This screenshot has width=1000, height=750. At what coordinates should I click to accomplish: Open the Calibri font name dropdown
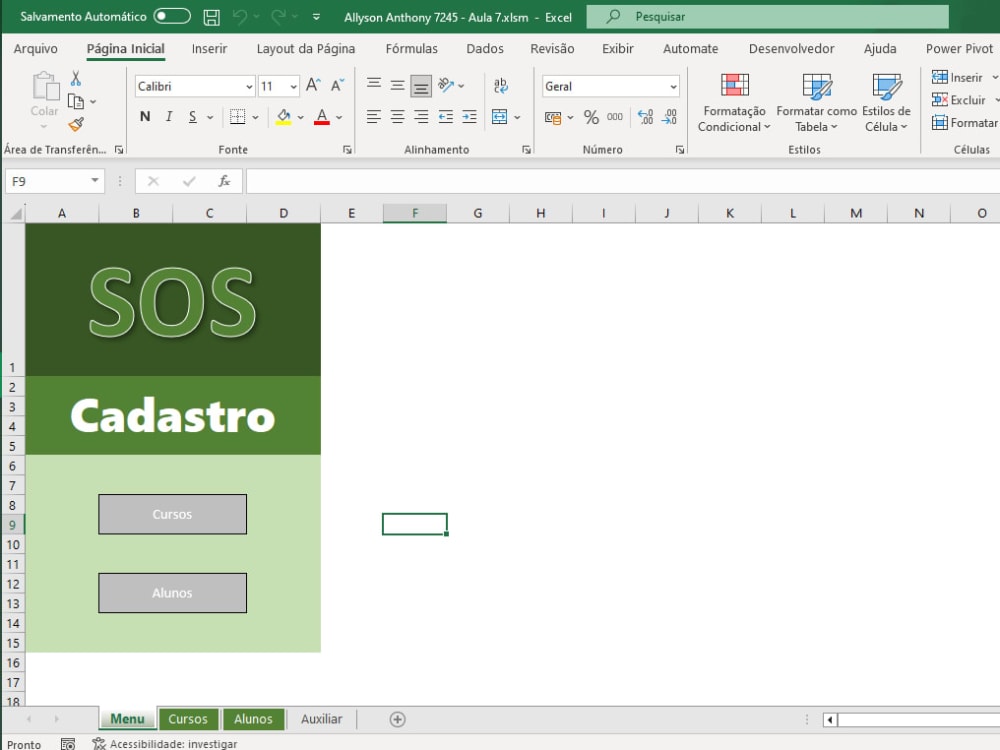[247, 86]
